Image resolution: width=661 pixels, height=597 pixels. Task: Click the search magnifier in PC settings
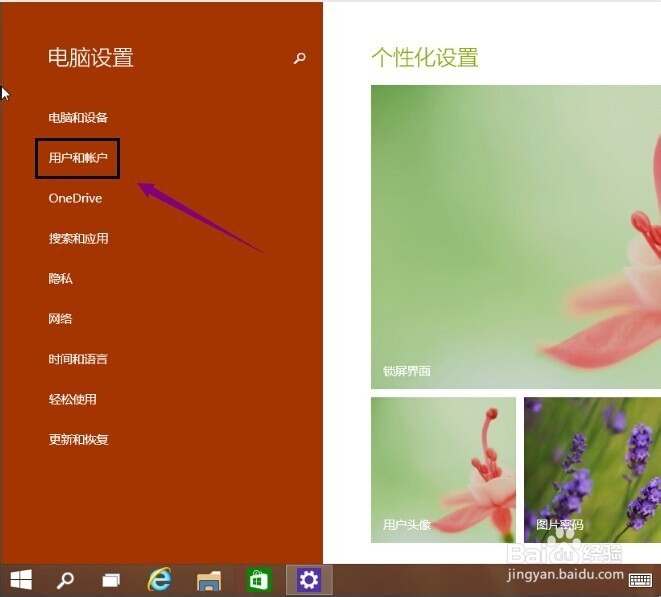(x=299, y=58)
